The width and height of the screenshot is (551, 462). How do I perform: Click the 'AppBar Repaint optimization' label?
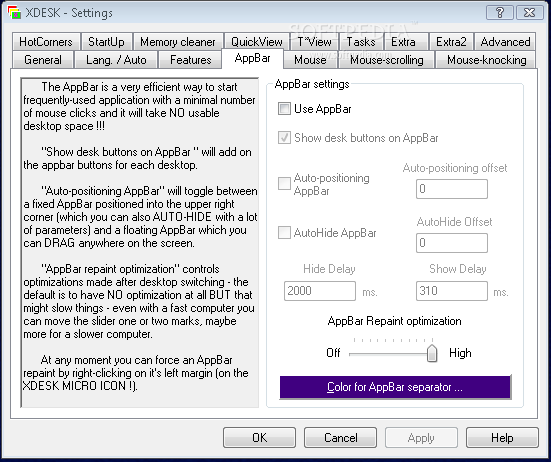pos(394,321)
